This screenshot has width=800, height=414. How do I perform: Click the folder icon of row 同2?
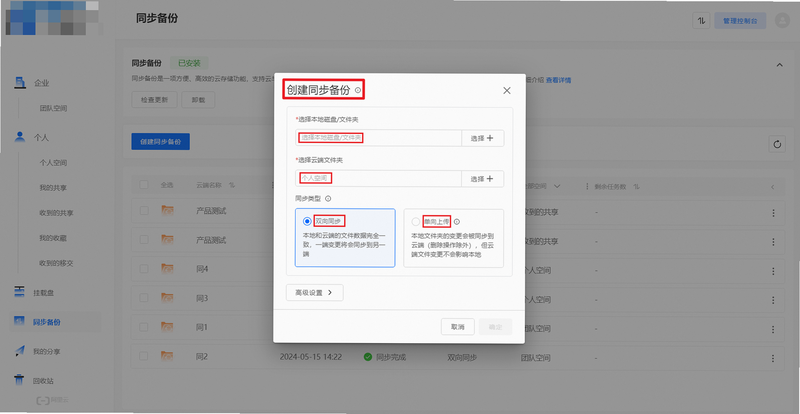click(167, 356)
